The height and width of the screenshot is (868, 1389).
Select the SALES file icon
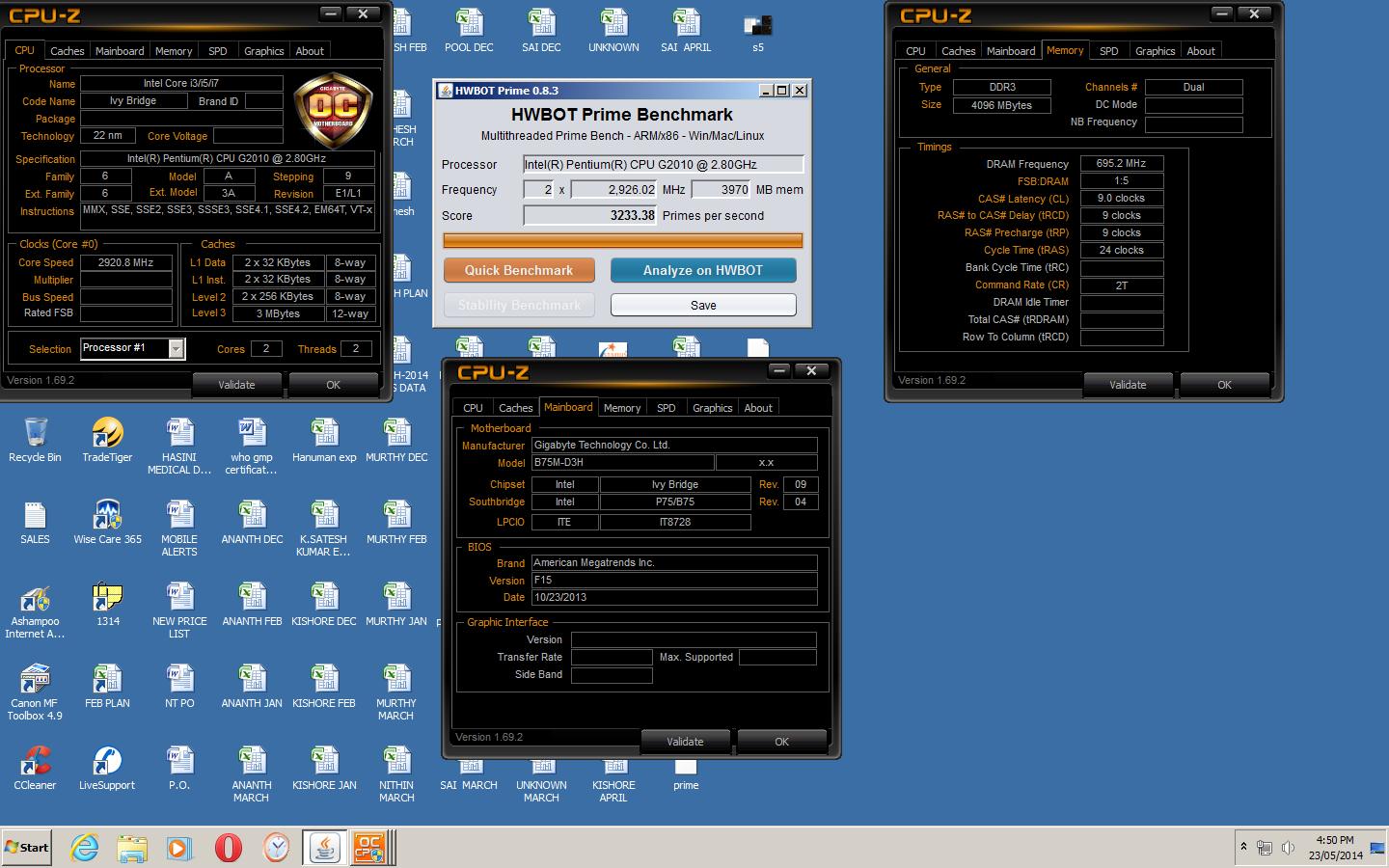(35, 522)
